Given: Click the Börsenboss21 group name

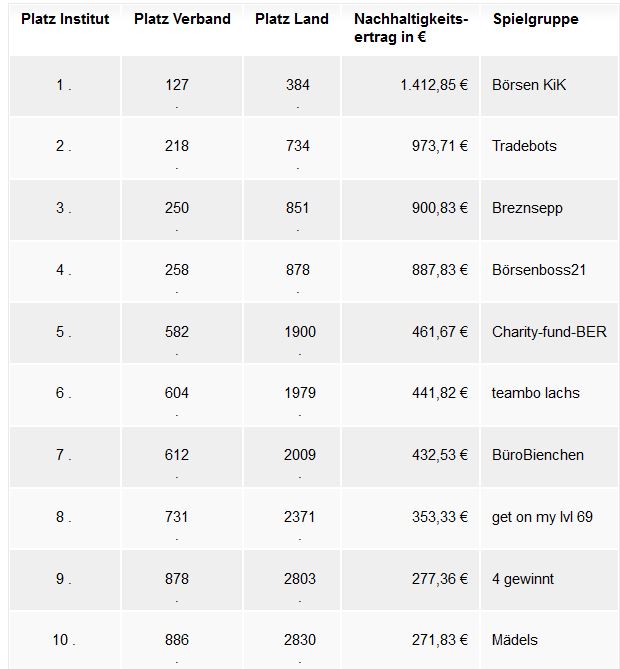Looking at the screenshot, I should click(x=538, y=270).
